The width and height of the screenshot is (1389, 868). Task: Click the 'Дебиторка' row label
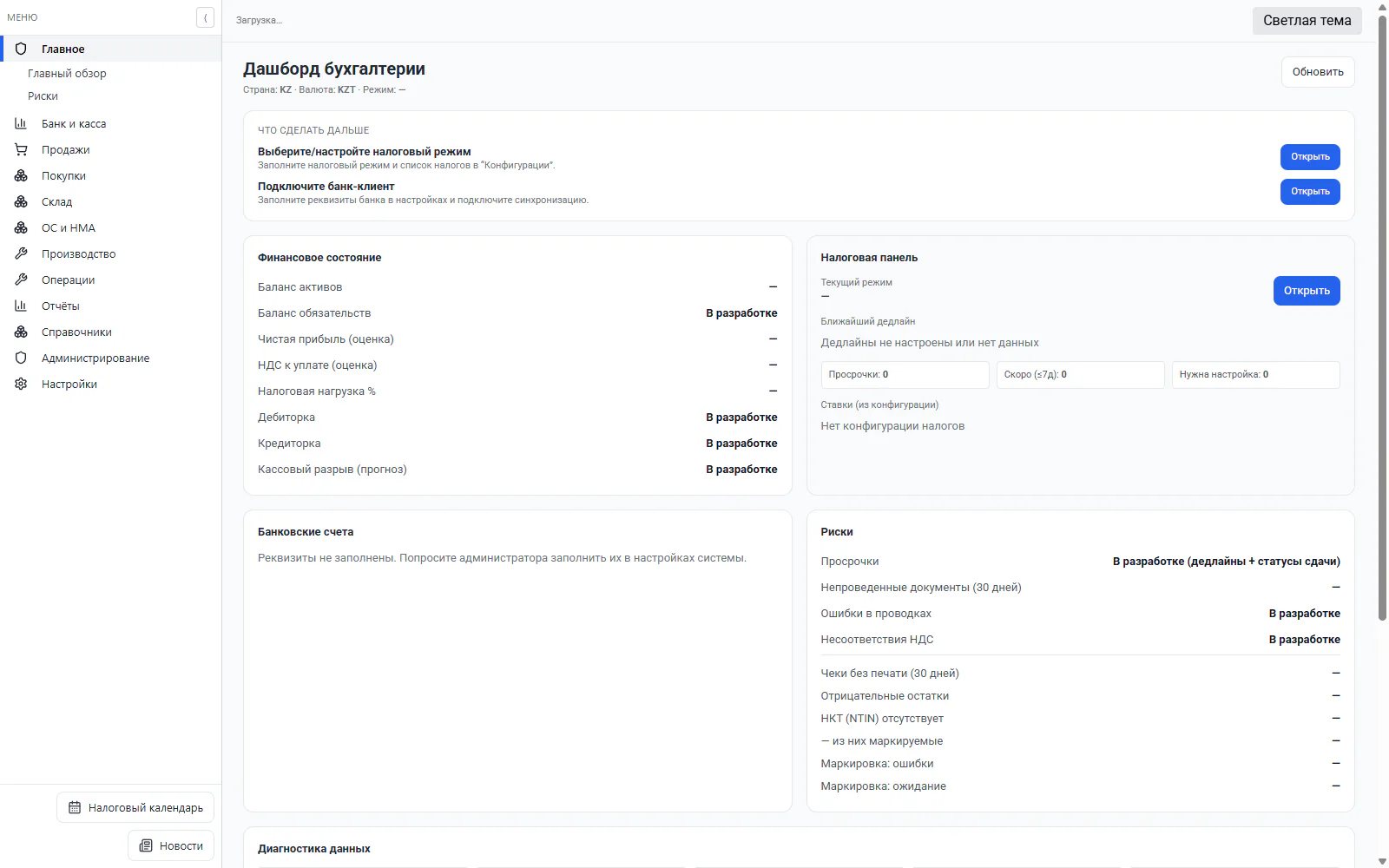(286, 418)
